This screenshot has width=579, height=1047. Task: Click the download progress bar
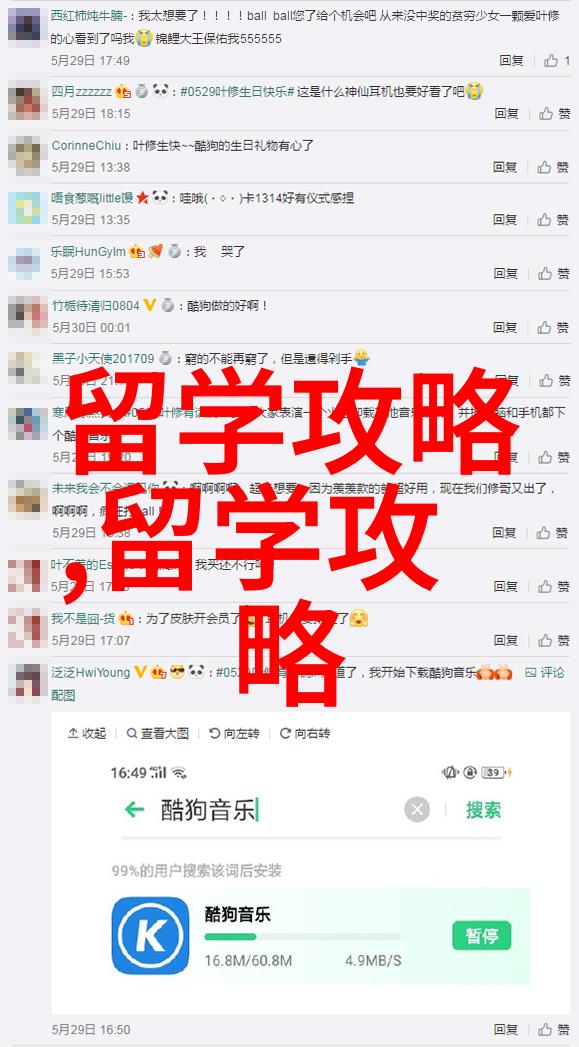tap(303, 937)
